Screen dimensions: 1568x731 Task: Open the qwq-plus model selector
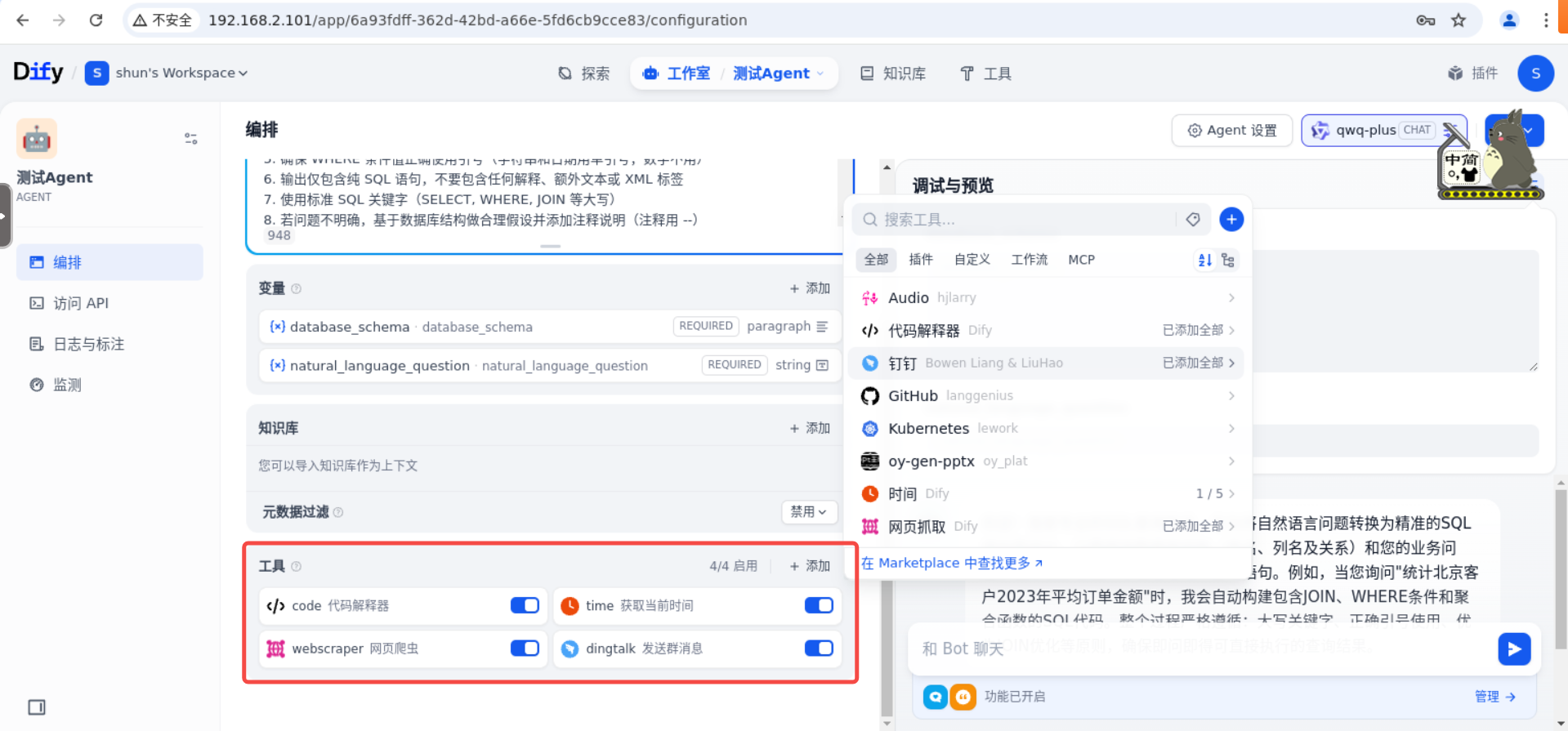point(1384,130)
